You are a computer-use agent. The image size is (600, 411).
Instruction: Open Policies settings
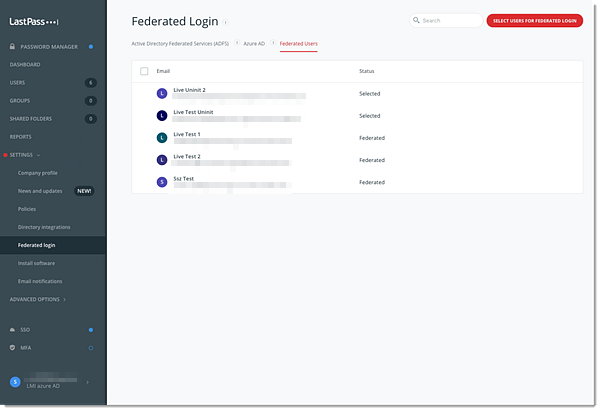(27, 209)
